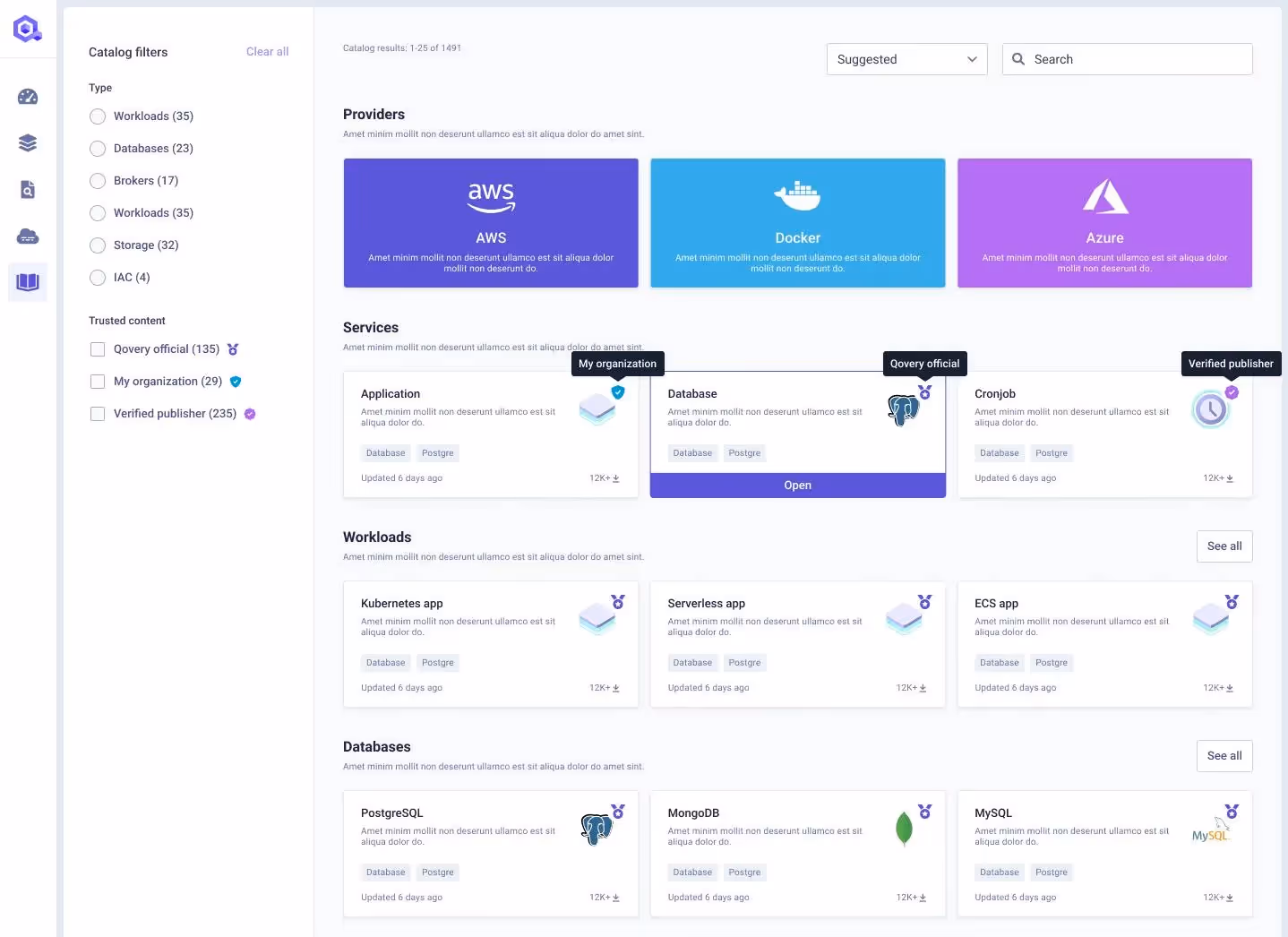Viewport: 1288px width, 937px height.
Task: Click the ECS app layered icon
Action: (x=1211, y=619)
